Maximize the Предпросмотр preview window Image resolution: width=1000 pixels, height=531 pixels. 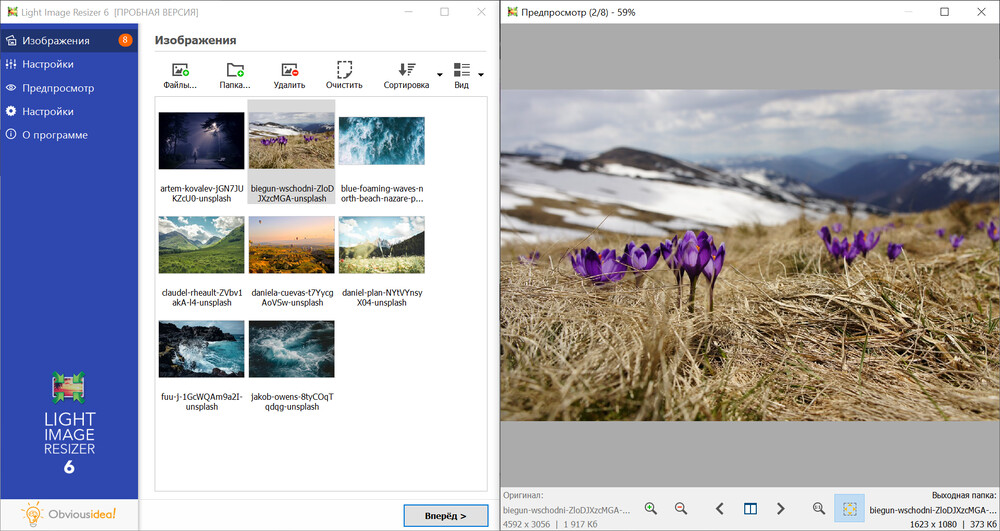(945, 11)
